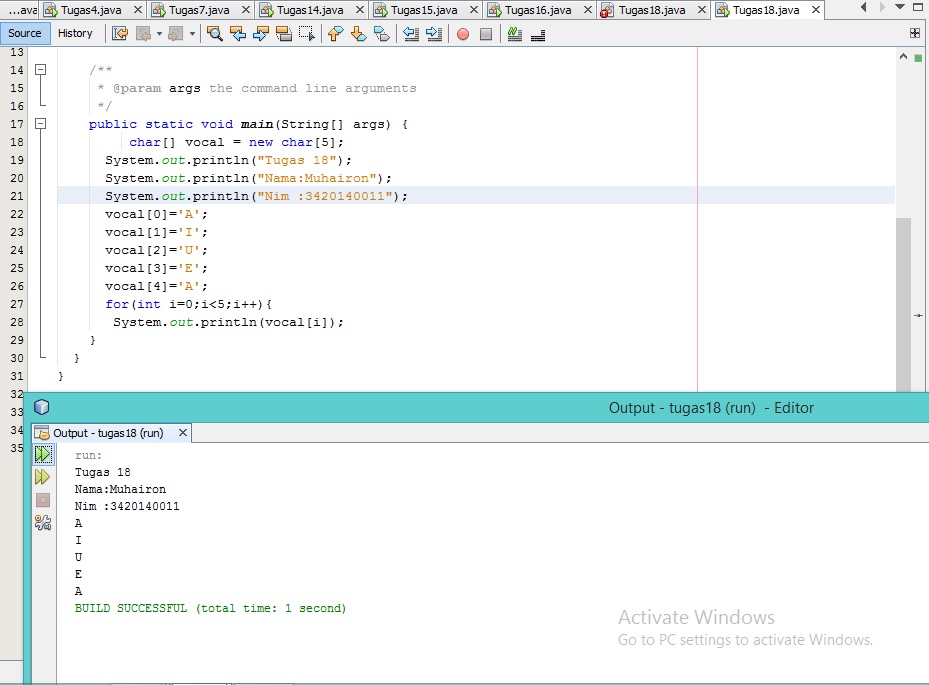
Task: Close the Tugas16.java tab
Action: click(588, 9)
